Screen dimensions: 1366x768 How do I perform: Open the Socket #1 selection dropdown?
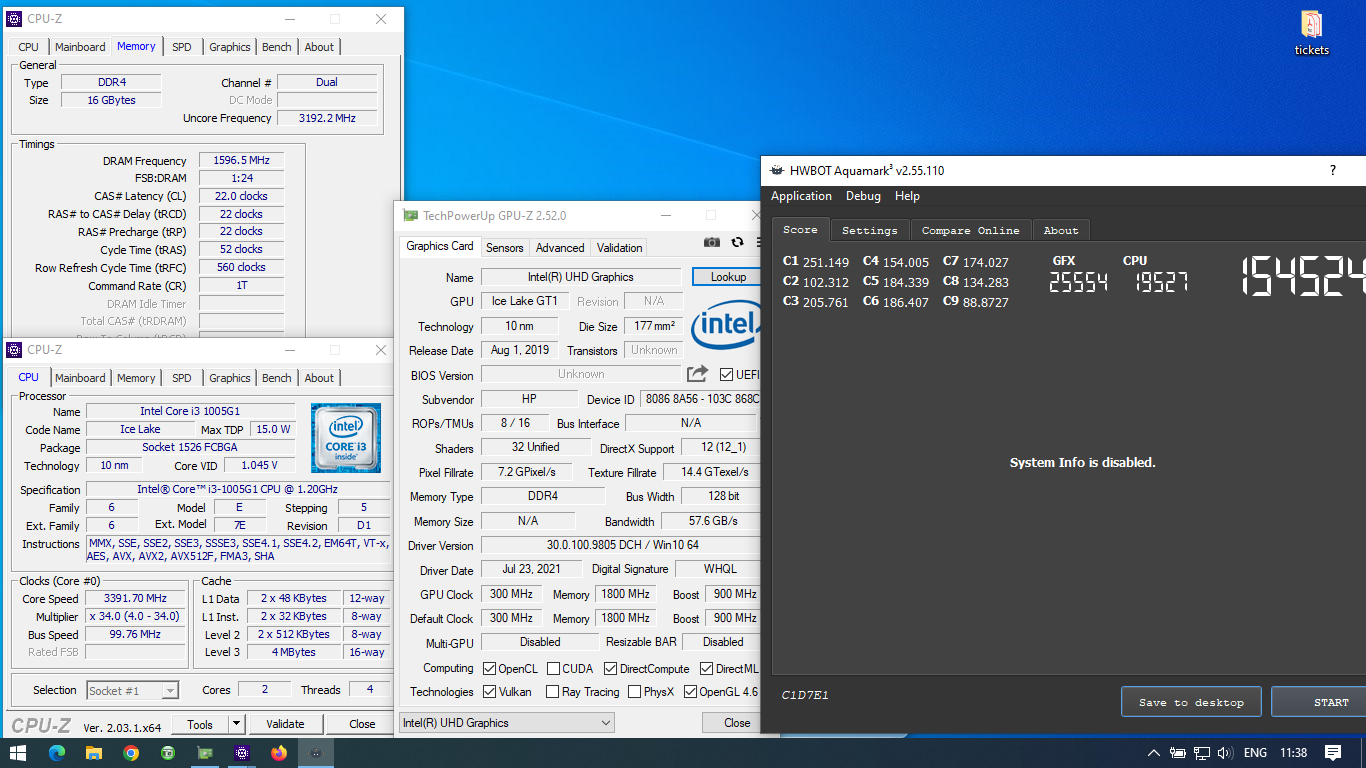(x=132, y=691)
